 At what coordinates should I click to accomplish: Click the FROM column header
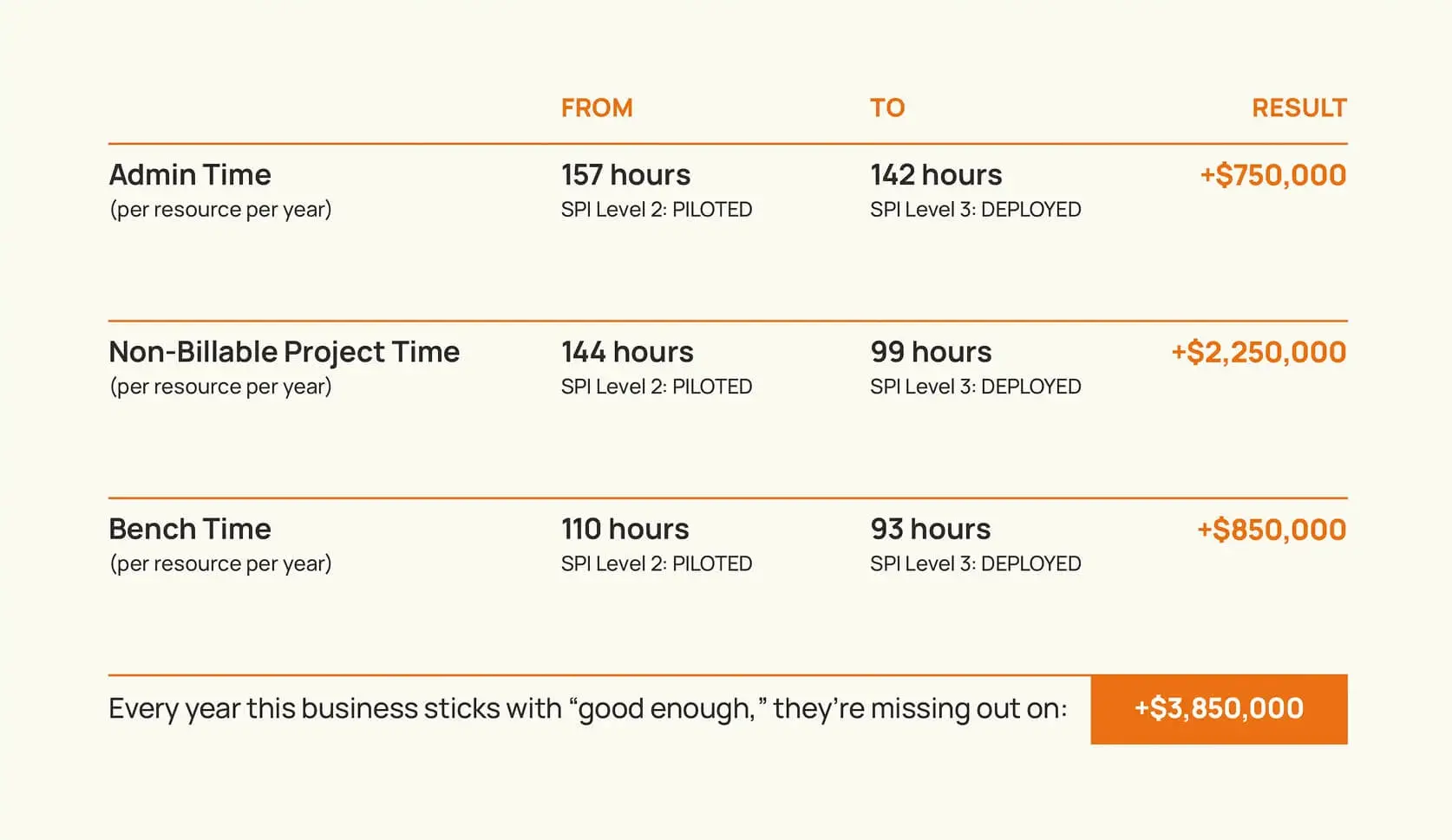(x=597, y=108)
